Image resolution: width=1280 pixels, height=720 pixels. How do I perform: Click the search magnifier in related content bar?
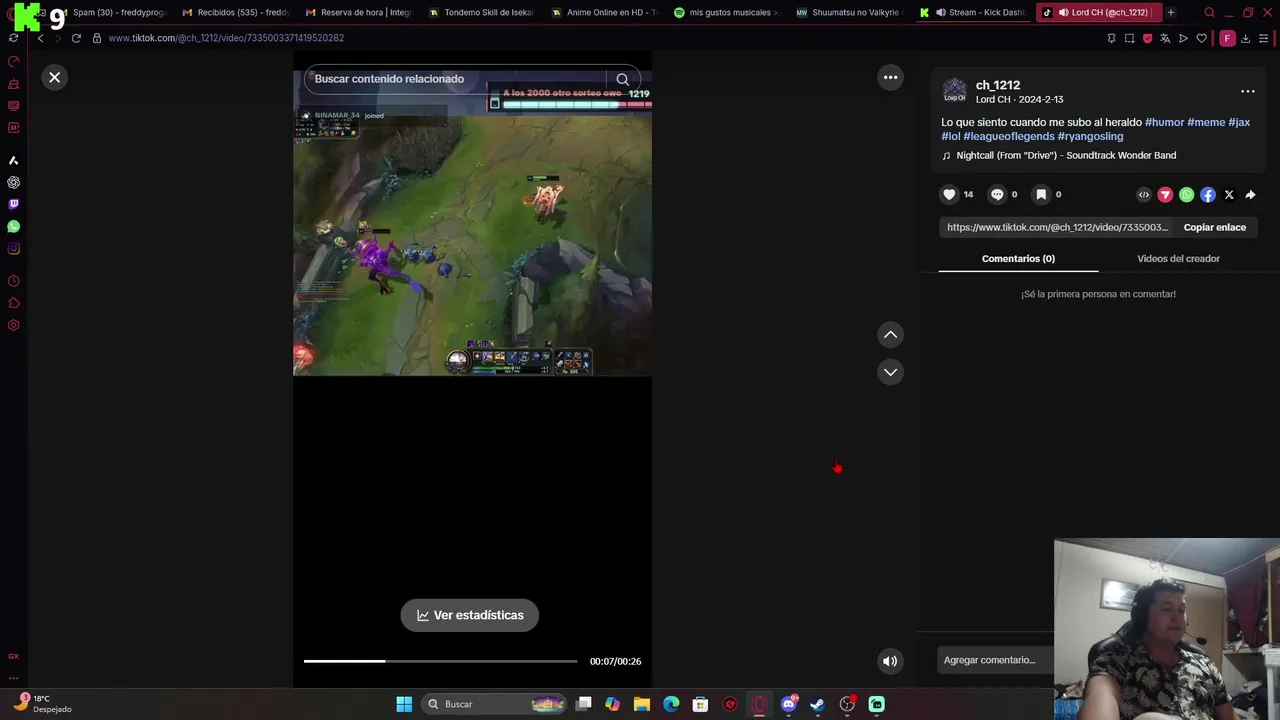(622, 79)
